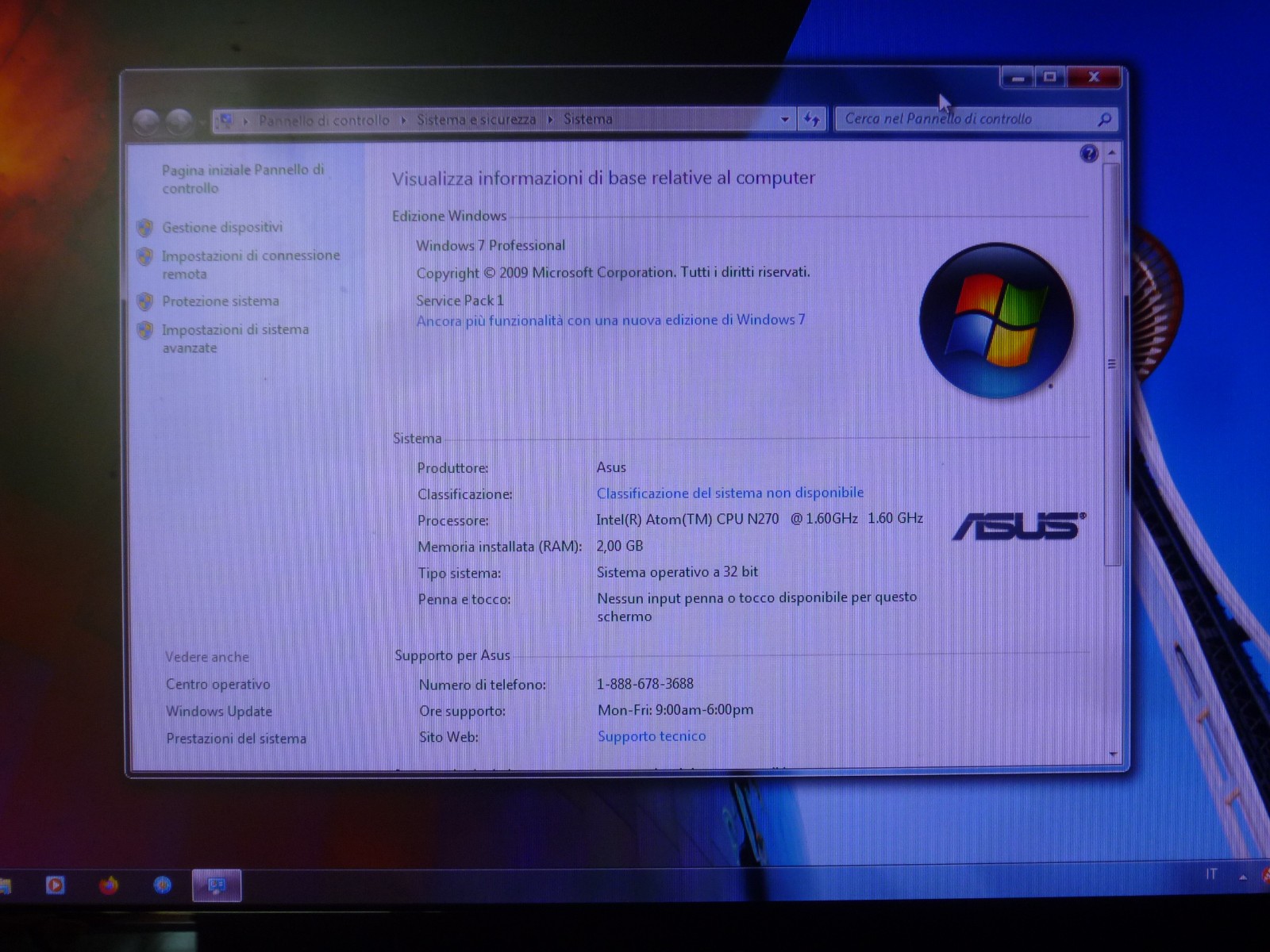This screenshot has height=952, width=1270.
Task: Open Gestione dispositivi
Action: pos(222,228)
